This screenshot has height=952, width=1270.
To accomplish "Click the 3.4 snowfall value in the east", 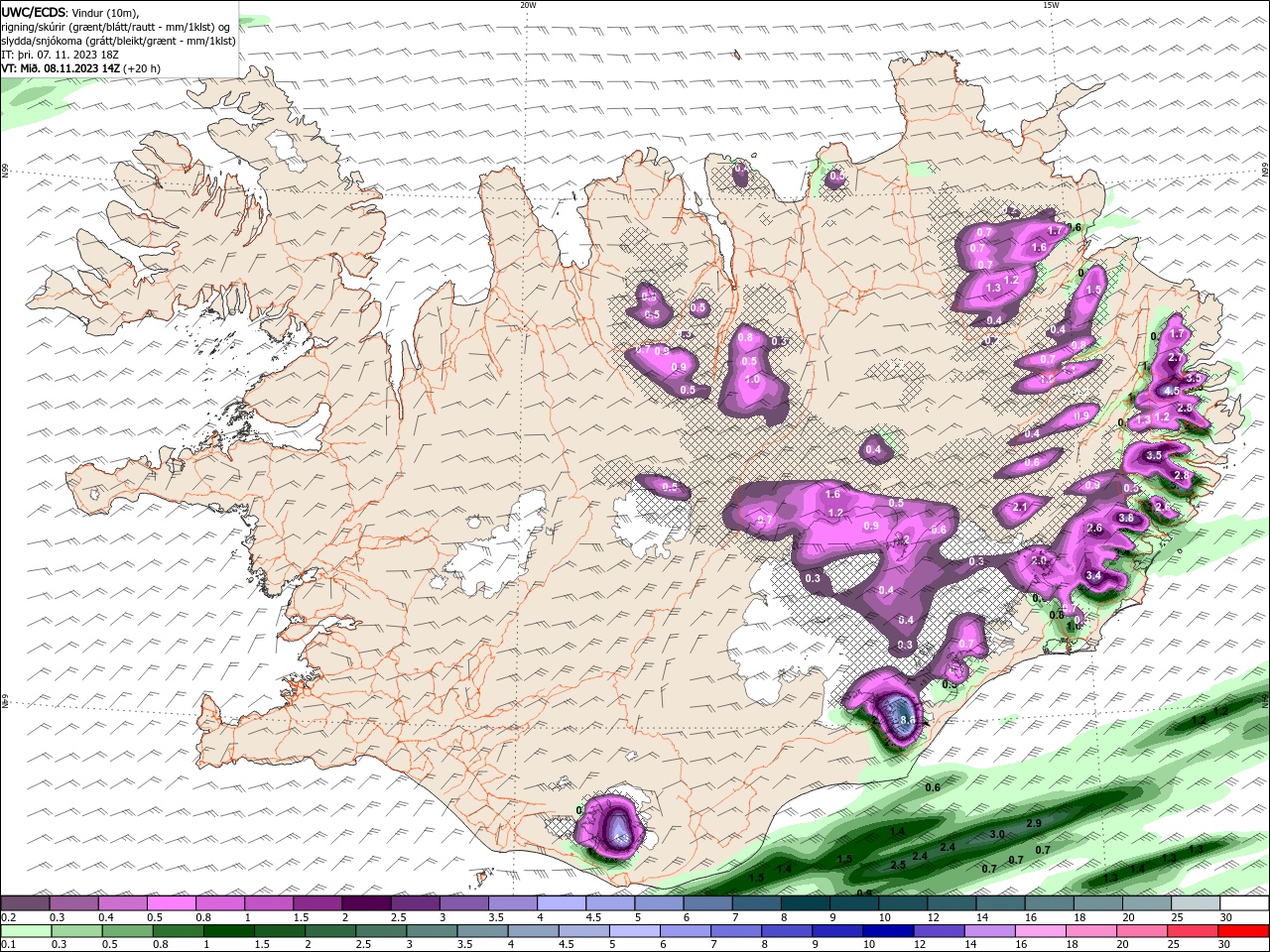I will tap(1093, 576).
